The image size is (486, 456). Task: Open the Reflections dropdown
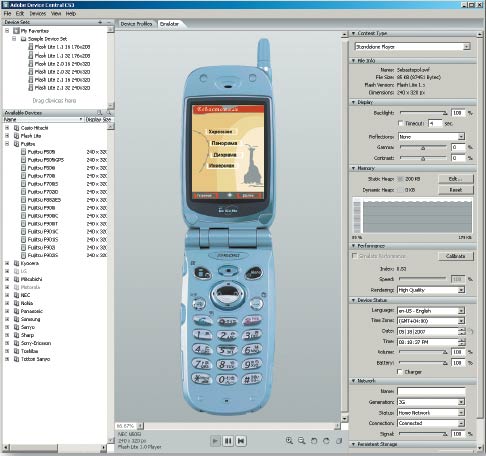[461, 137]
